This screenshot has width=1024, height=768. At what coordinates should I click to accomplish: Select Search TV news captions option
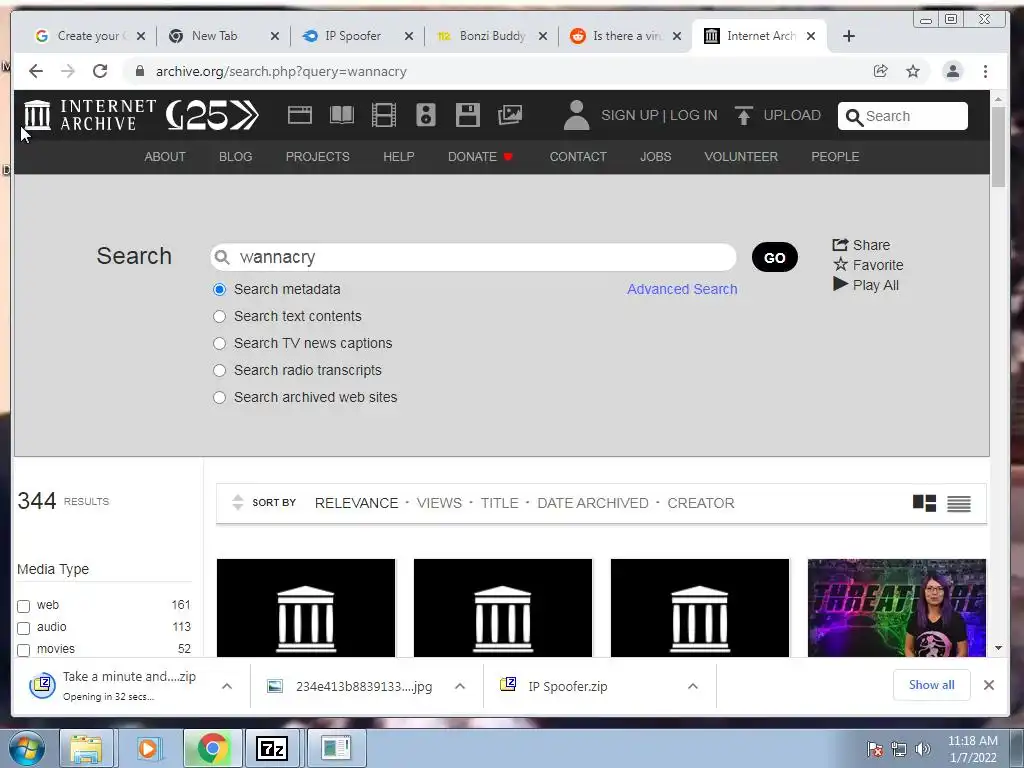(x=219, y=344)
